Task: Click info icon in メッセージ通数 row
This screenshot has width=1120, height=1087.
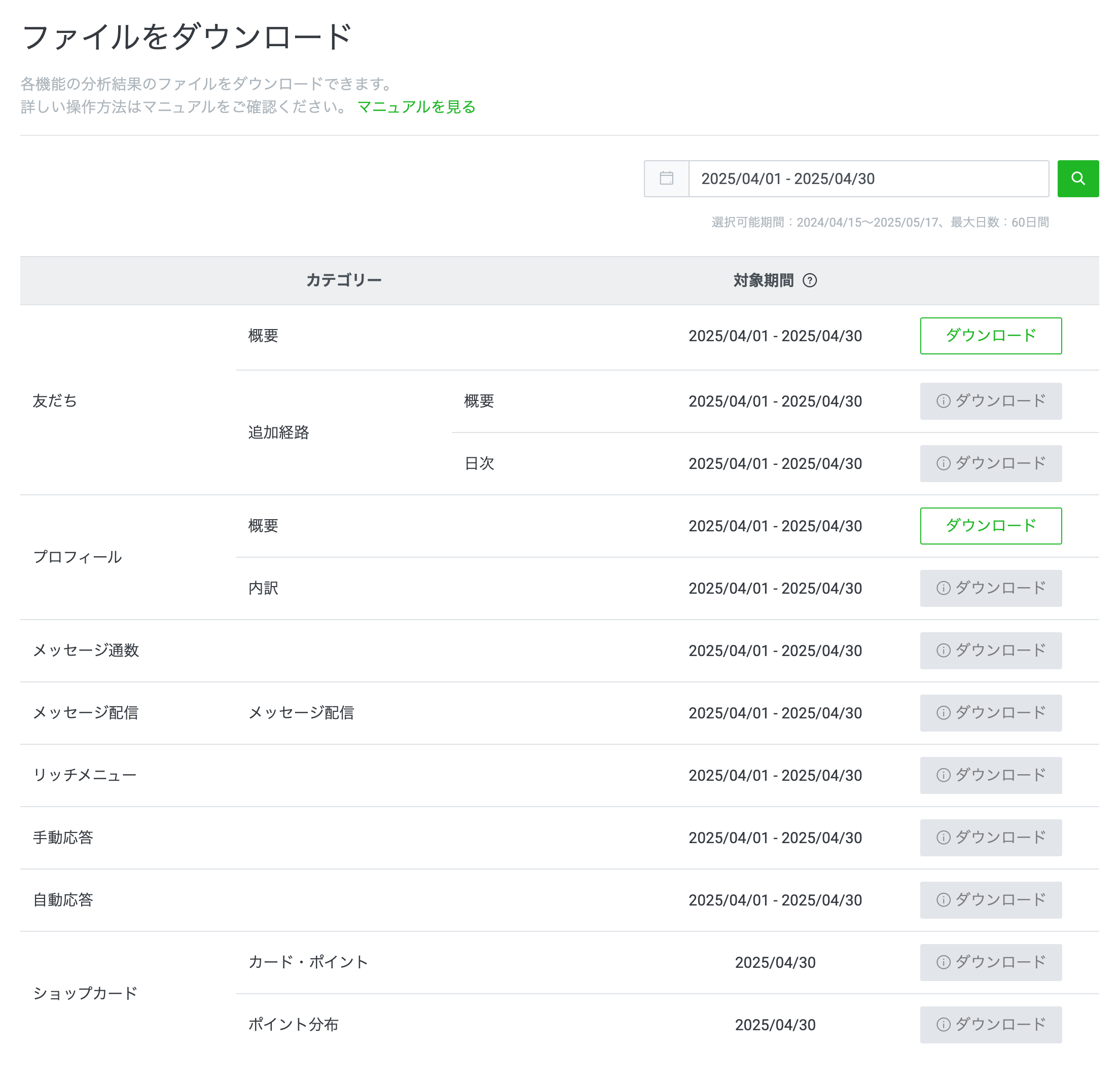Action: coord(944,650)
